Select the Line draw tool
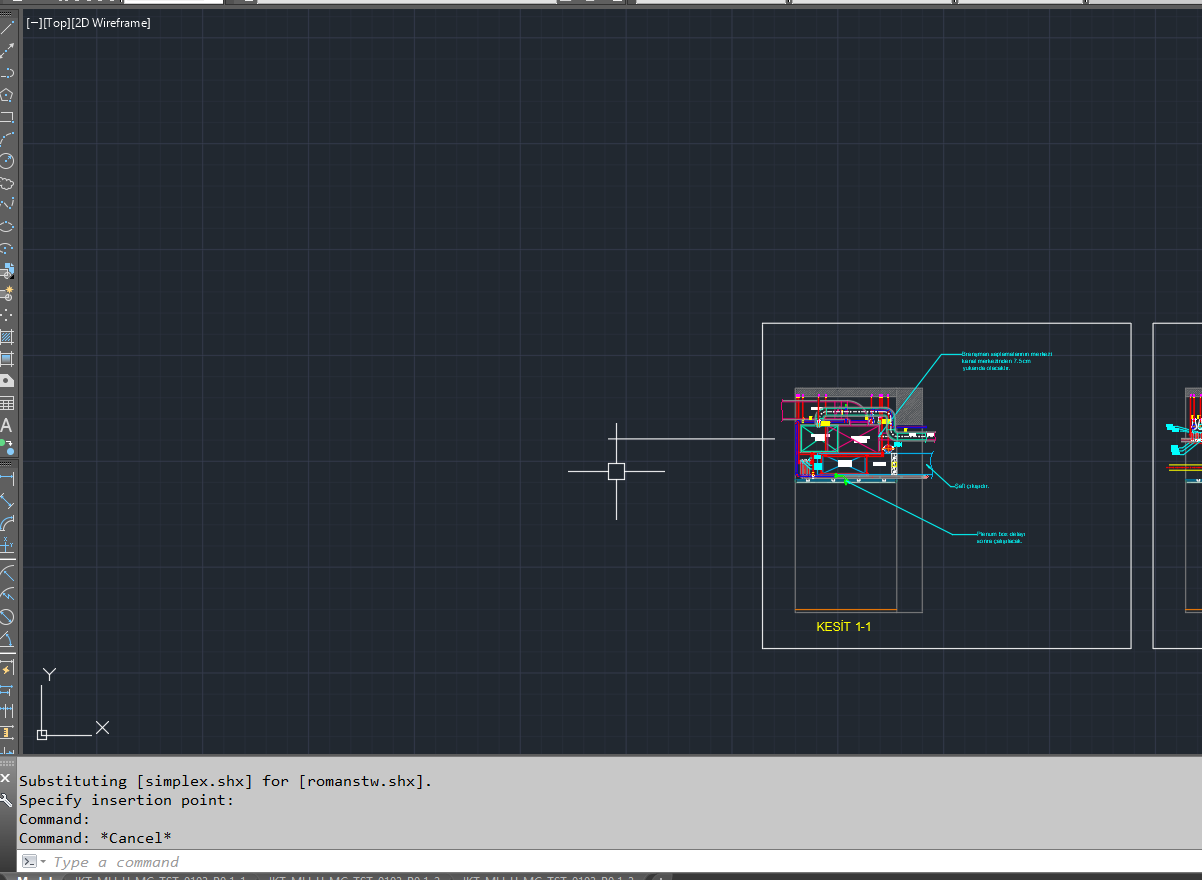Screen dimensions: 1202x880 pos(7,29)
